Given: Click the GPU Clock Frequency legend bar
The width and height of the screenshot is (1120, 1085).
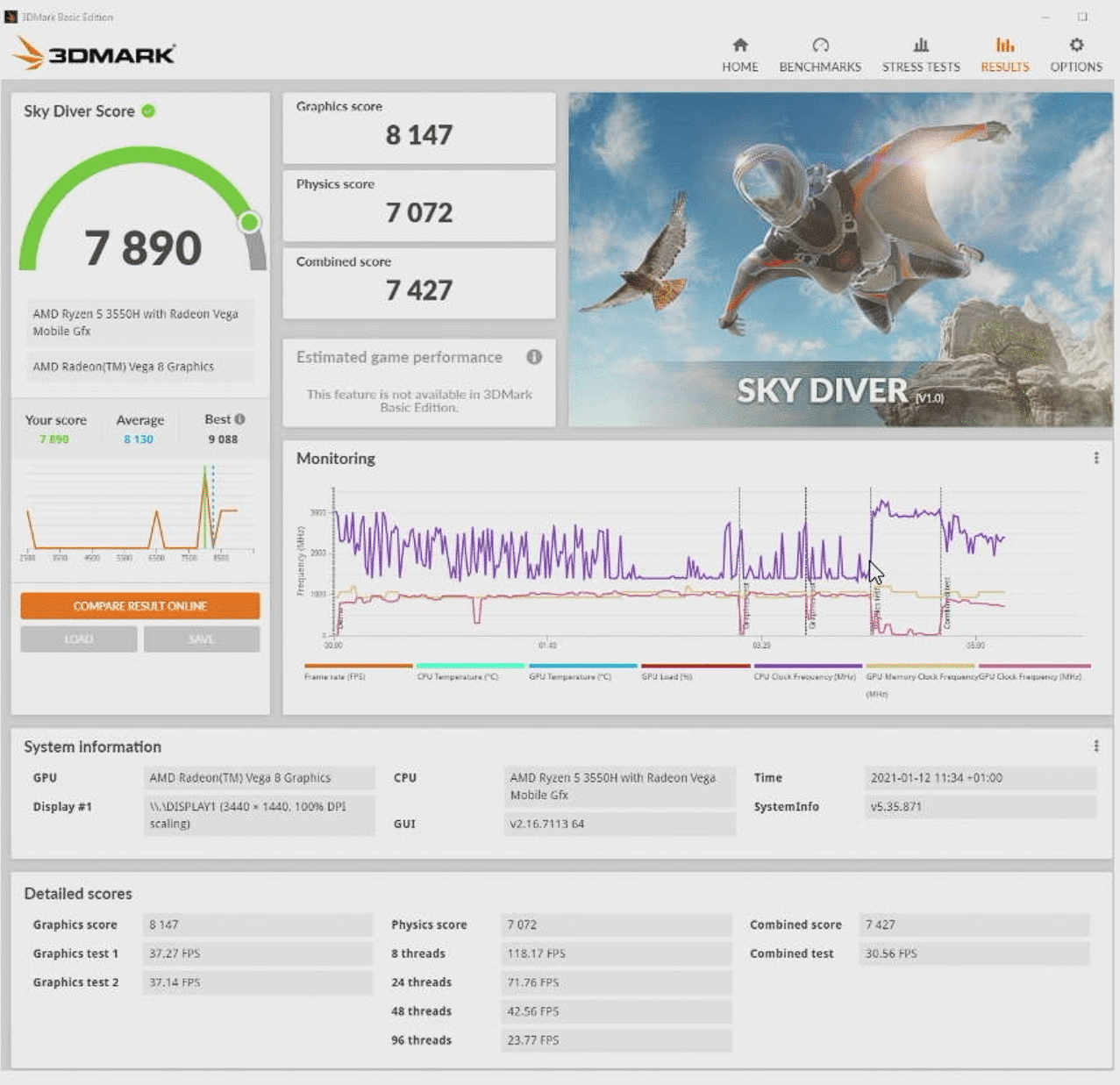Looking at the screenshot, I should click(1035, 666).
